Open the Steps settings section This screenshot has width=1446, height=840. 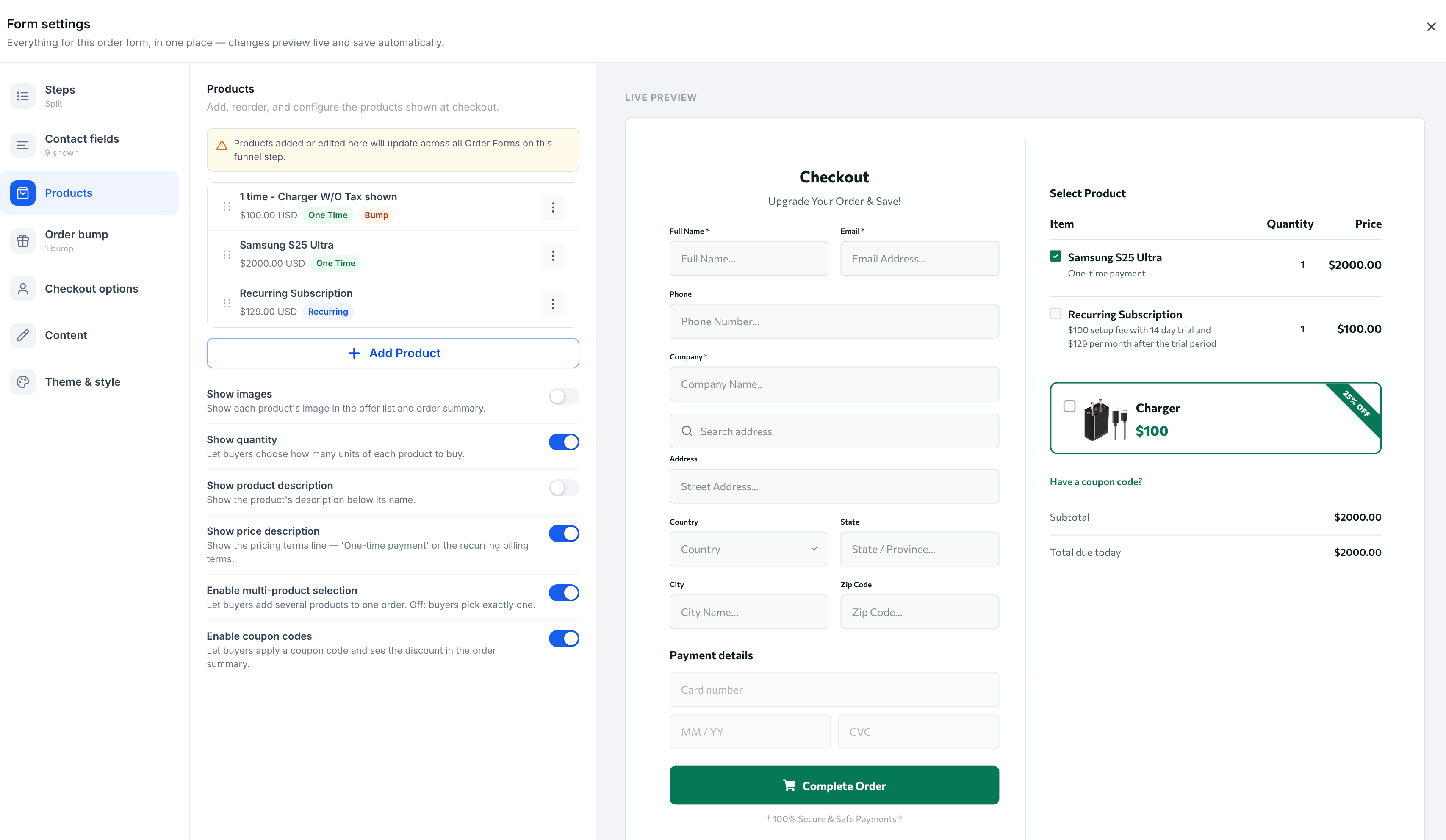click(x=89, y=96)
